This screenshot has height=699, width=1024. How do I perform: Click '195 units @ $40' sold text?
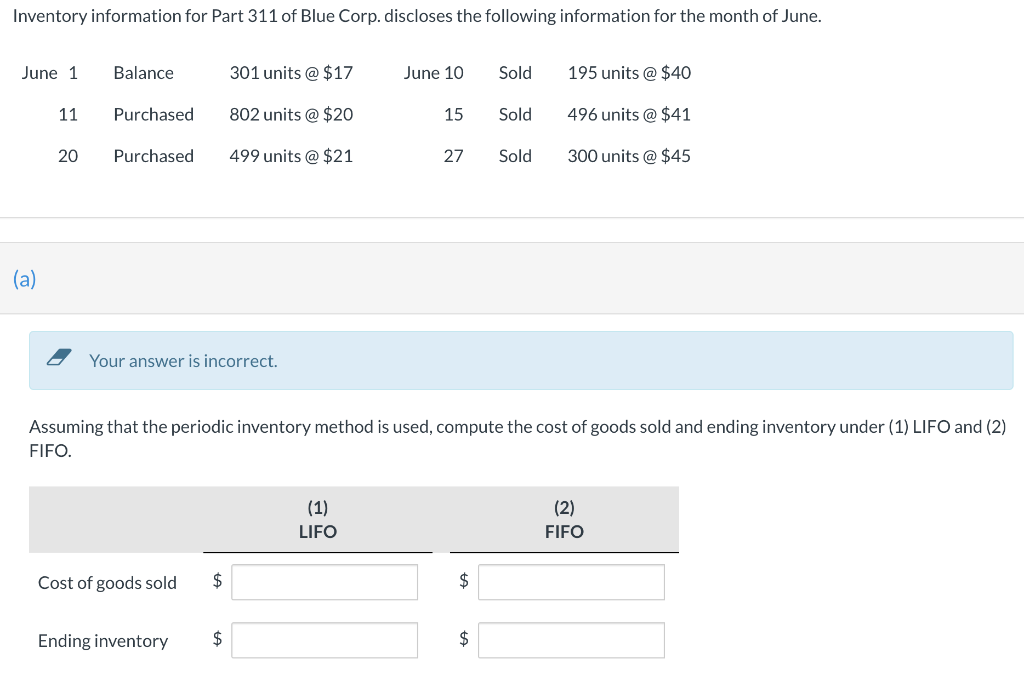click(629, 73)
